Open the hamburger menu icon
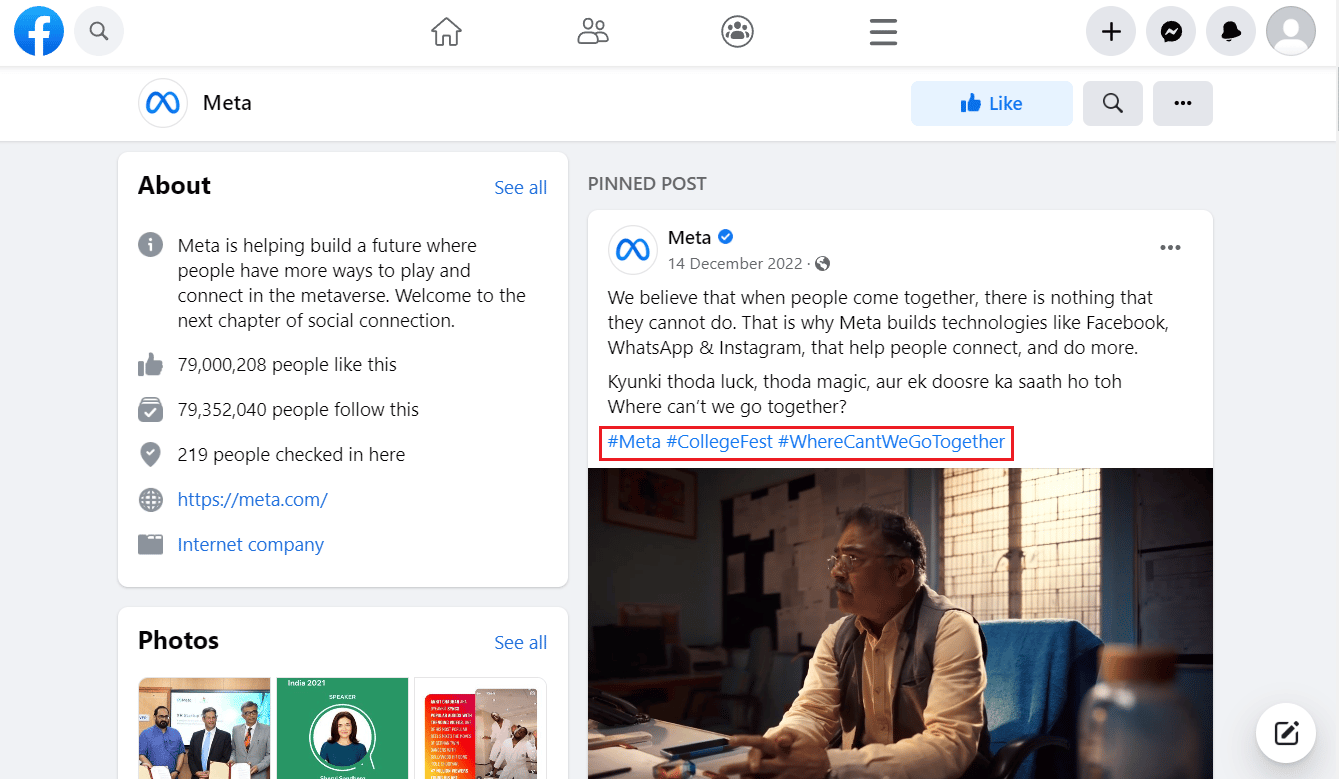The height and width of the screenshot is (779, 1339). 883,32
